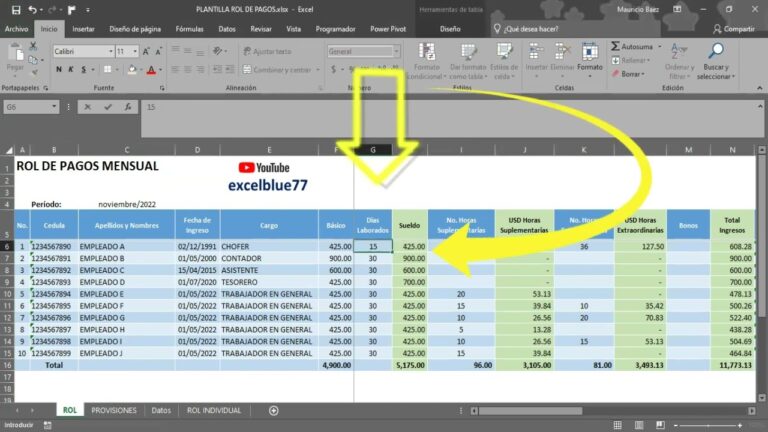Select cell with EMPLEADO D name
This screenshot has height=432, width=768.
(x=126, y=282)
